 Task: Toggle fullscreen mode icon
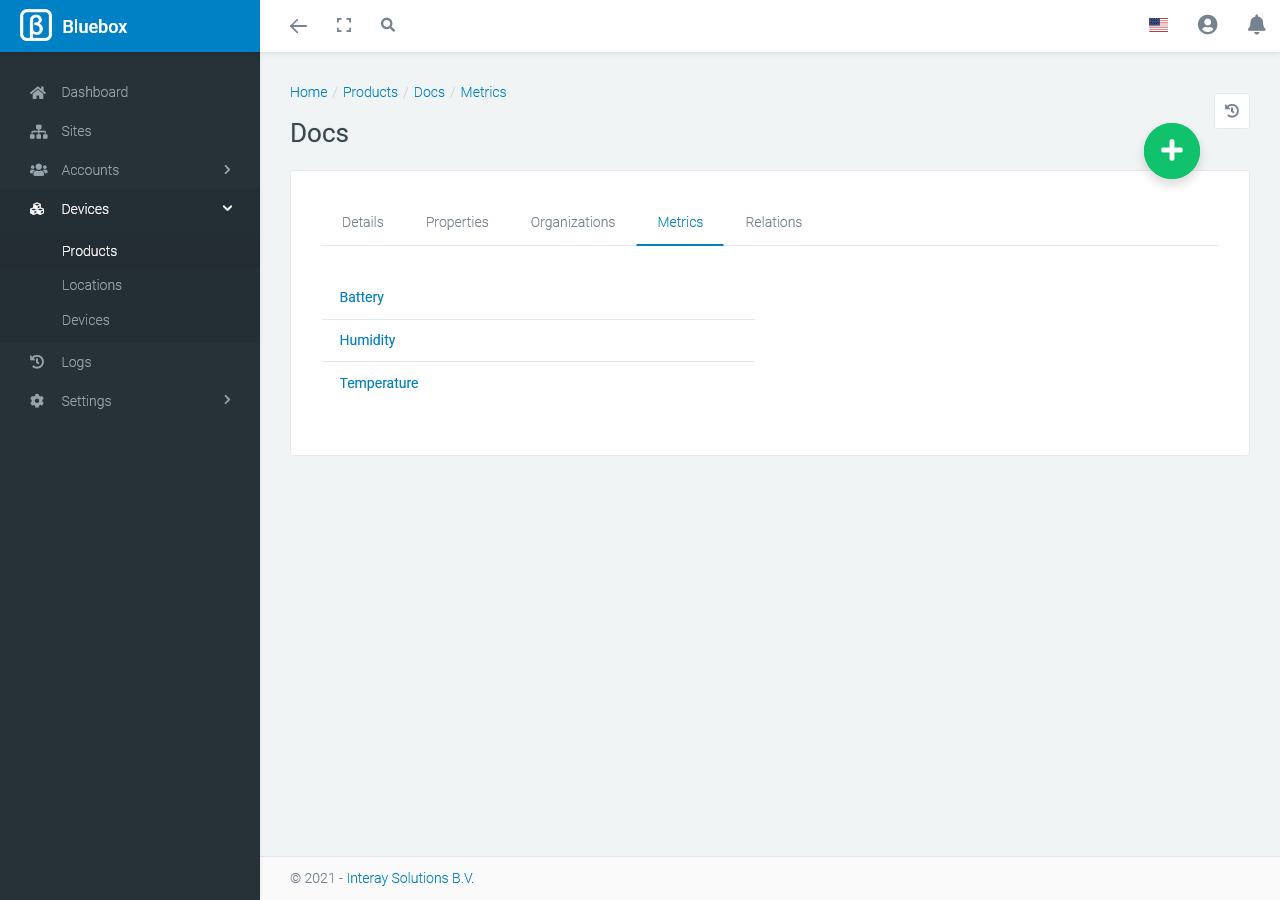coord(344,26)
